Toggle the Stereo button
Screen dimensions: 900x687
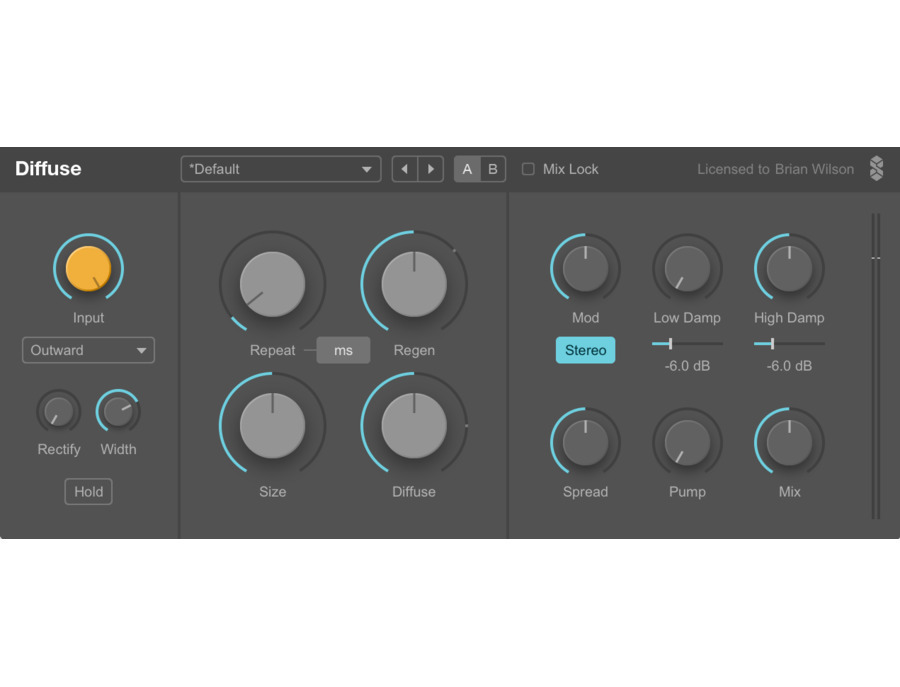coord(585,350)
